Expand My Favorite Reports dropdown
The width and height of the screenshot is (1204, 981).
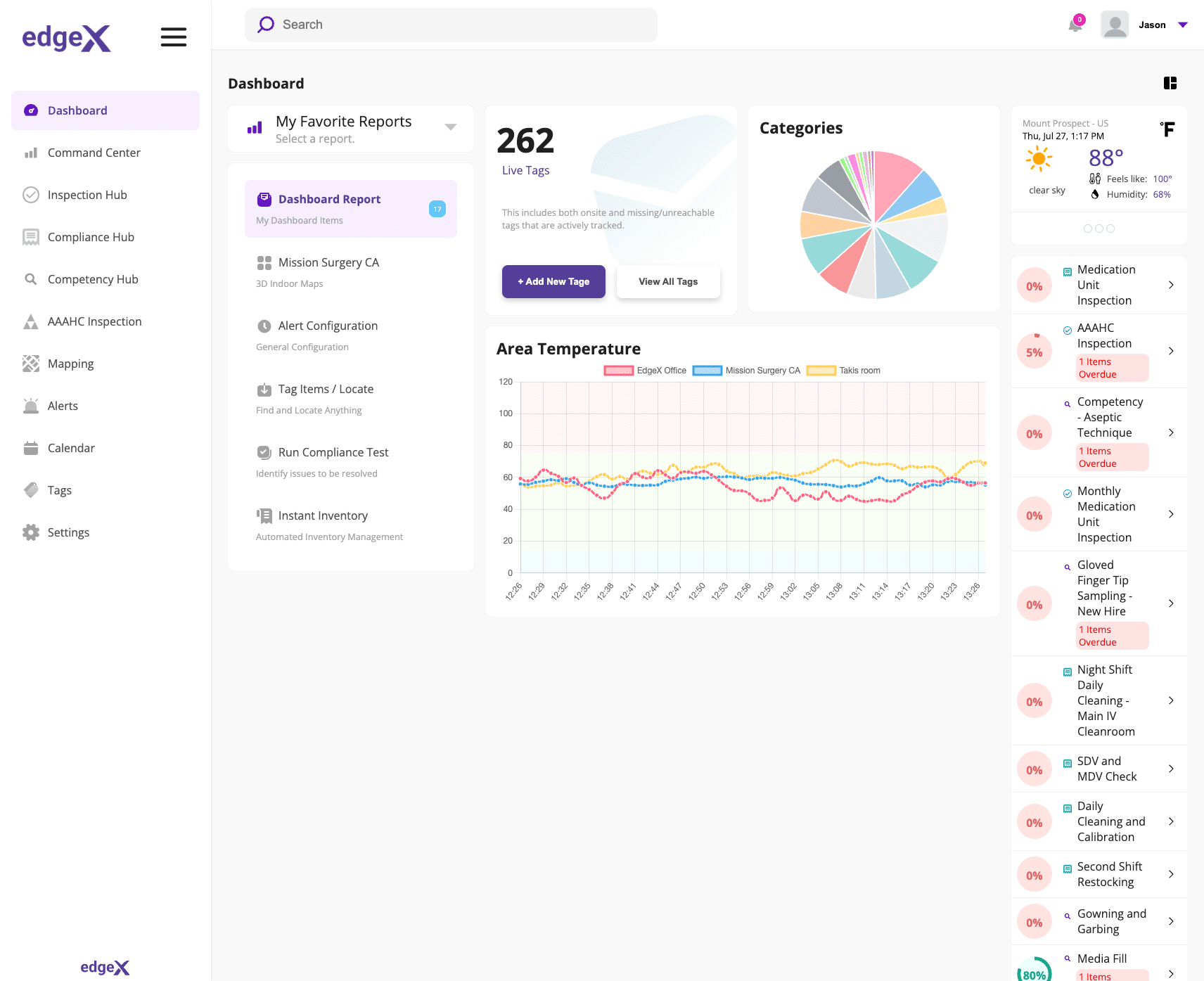point(451,127)
